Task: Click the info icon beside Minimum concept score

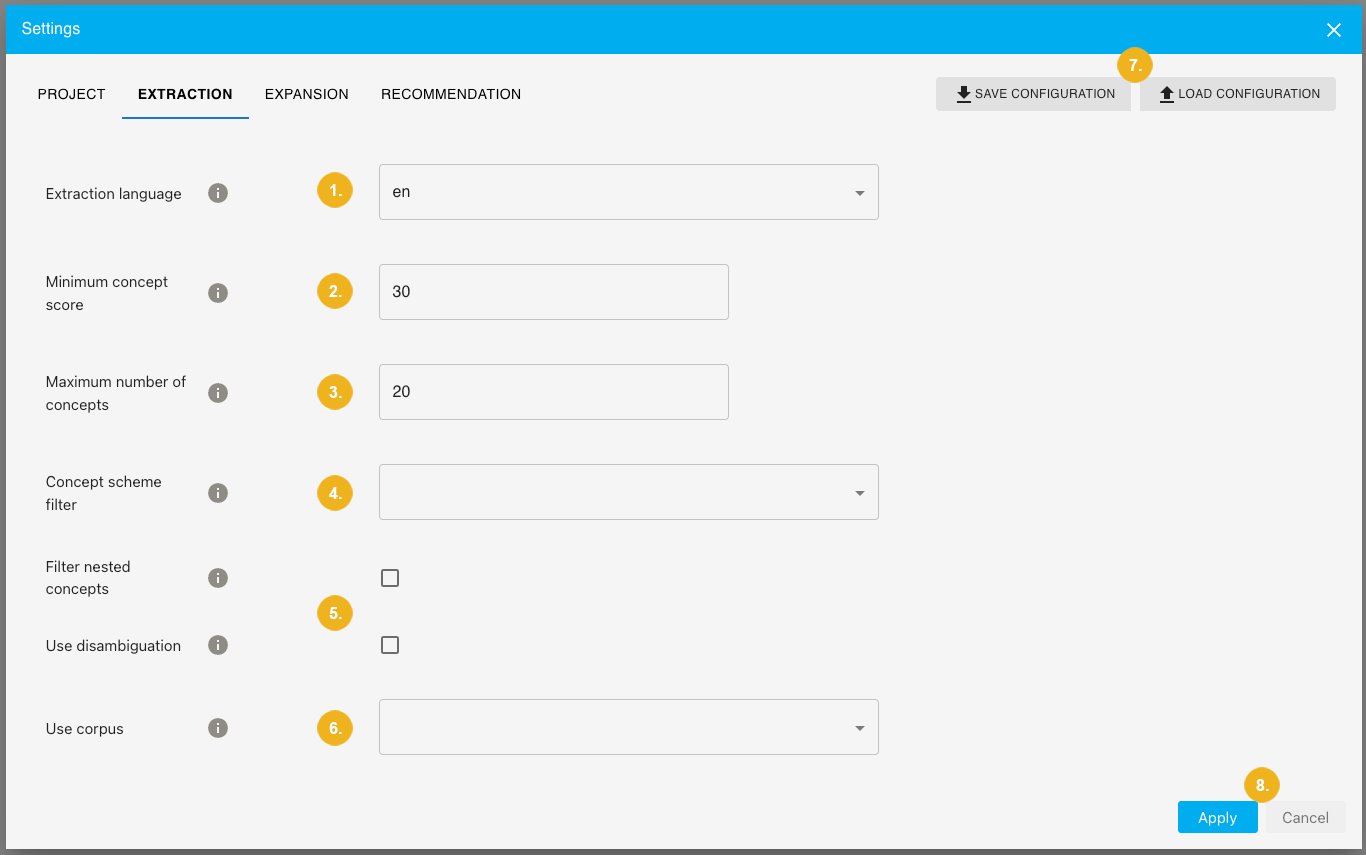Action: [x=218, y=292]
